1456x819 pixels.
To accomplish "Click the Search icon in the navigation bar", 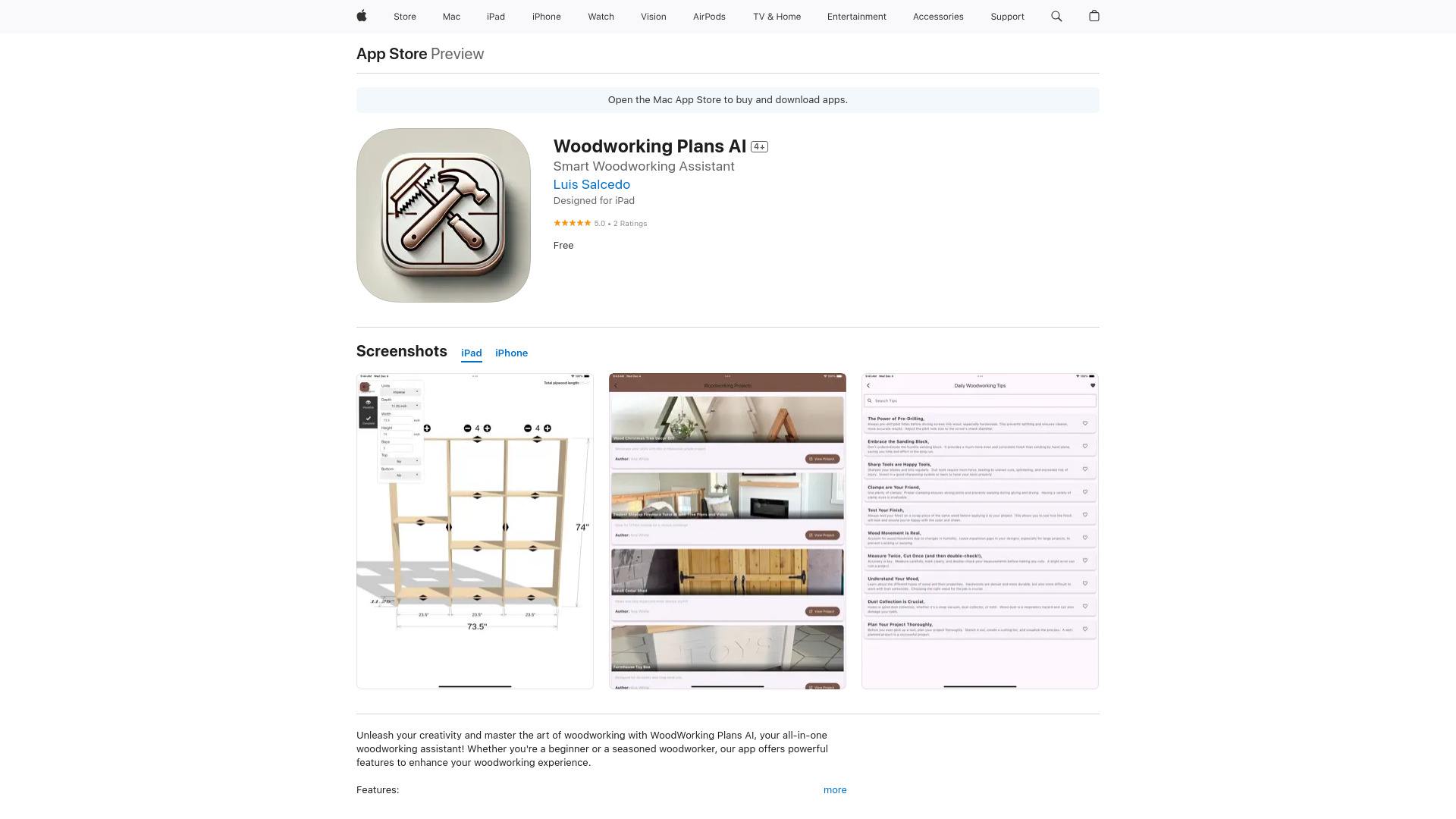I will click(1057, 16).
